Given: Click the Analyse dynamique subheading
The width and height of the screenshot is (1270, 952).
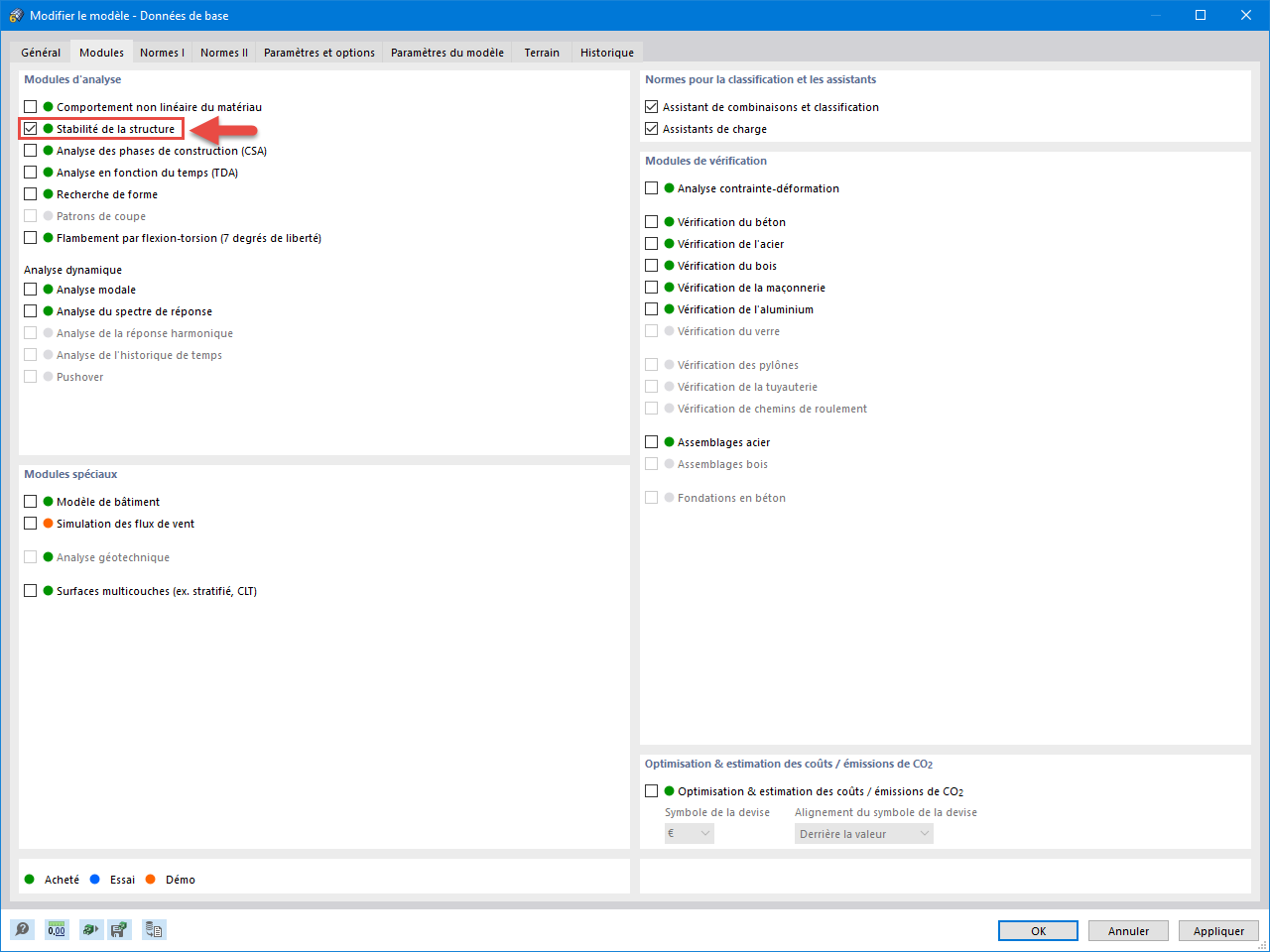Looking at the screenshot, I should click(72, 270).
